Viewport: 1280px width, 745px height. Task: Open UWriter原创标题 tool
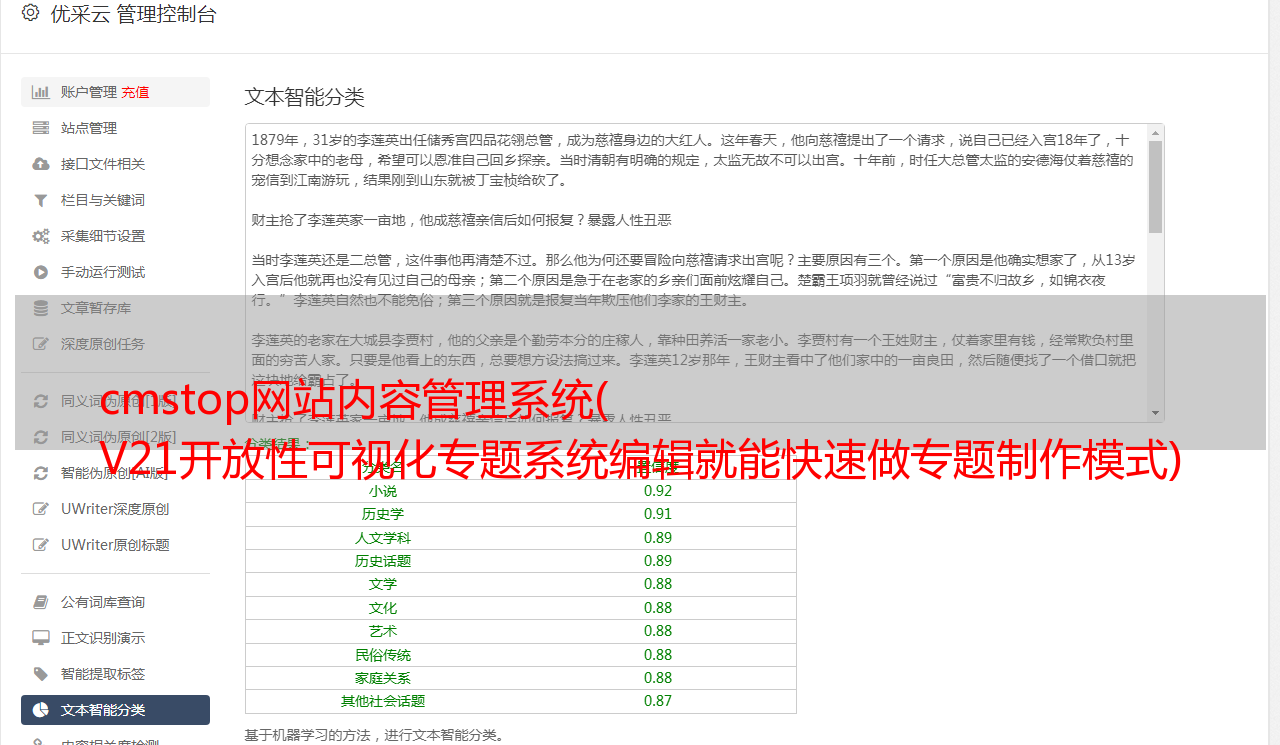[115, 545]
